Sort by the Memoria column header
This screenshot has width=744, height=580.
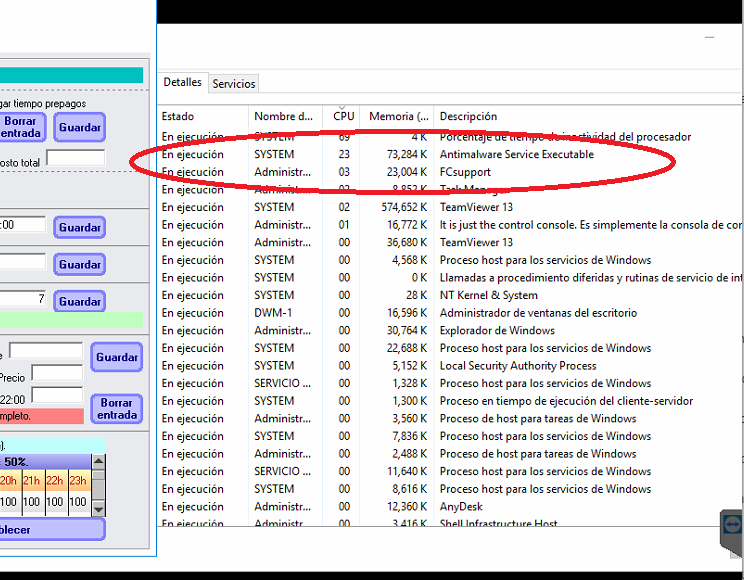[x=397, y=116]
